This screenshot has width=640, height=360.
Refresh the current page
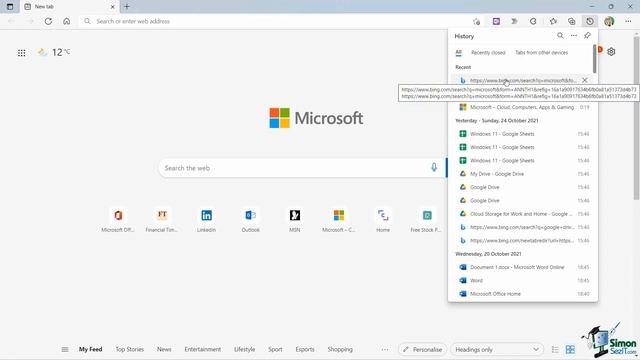click(x=48, y=21)
